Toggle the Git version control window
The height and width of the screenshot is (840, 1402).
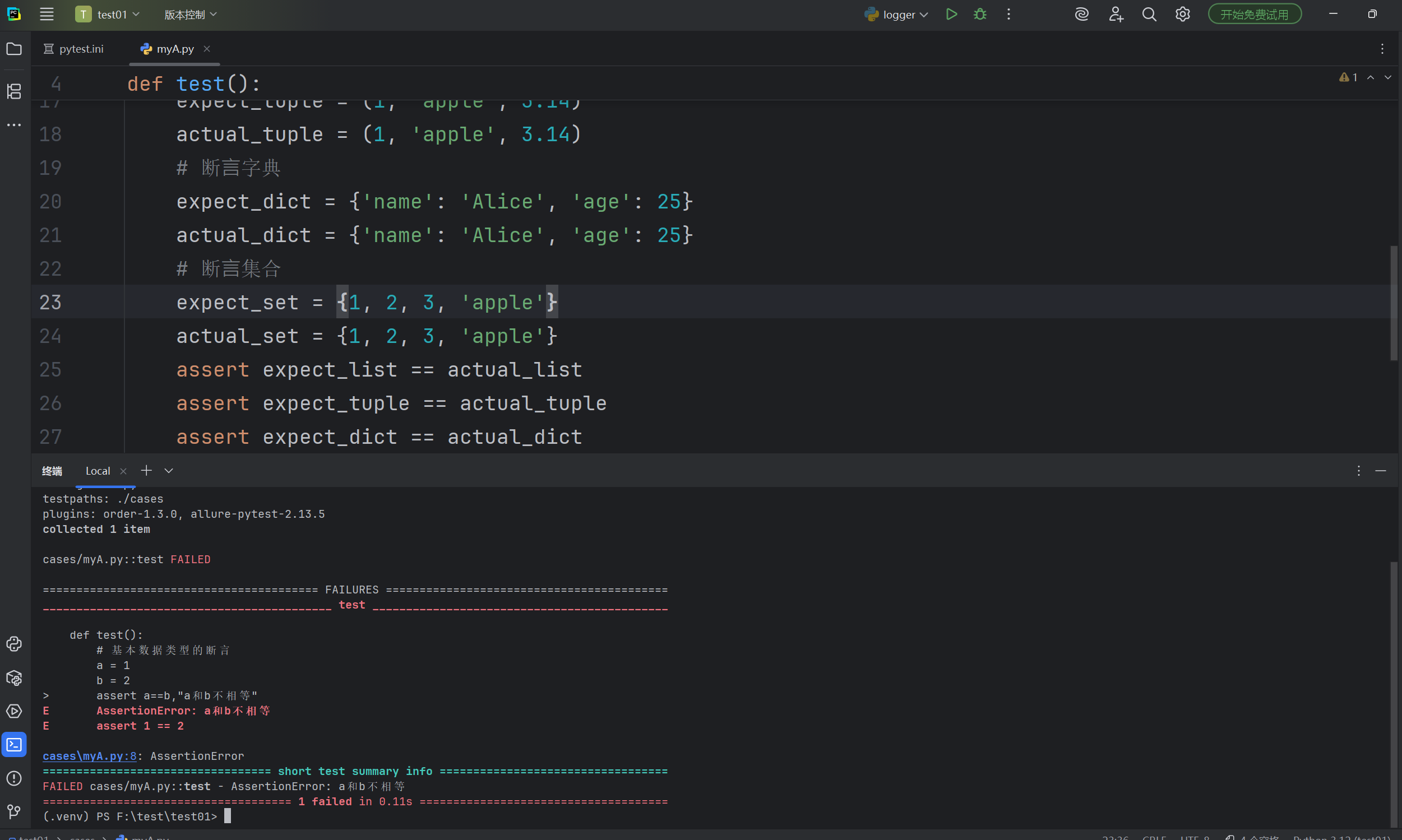tap(14, 811)
